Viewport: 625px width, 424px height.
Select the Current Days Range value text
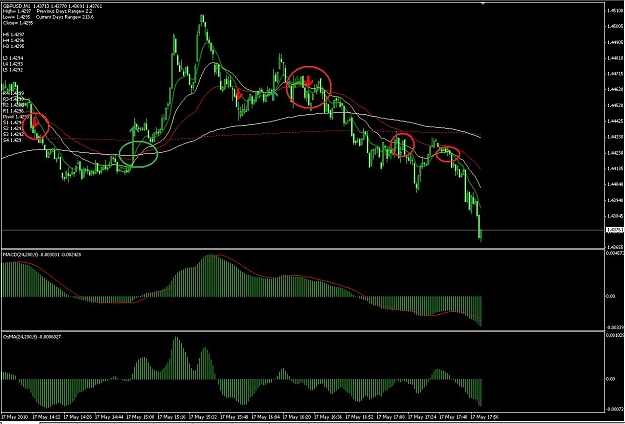click(65, 18)
